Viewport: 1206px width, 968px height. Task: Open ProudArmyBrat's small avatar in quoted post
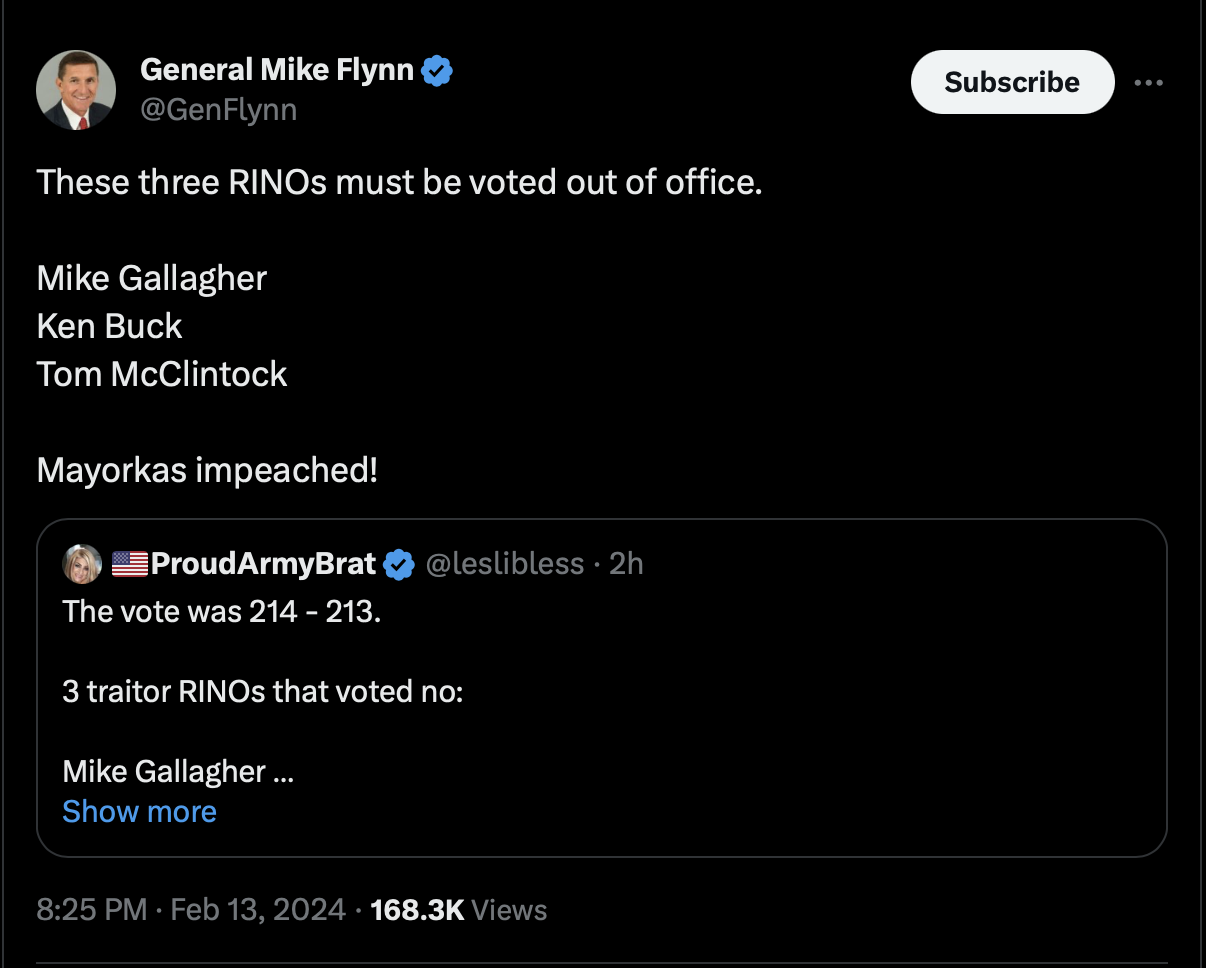click(82, 564)
